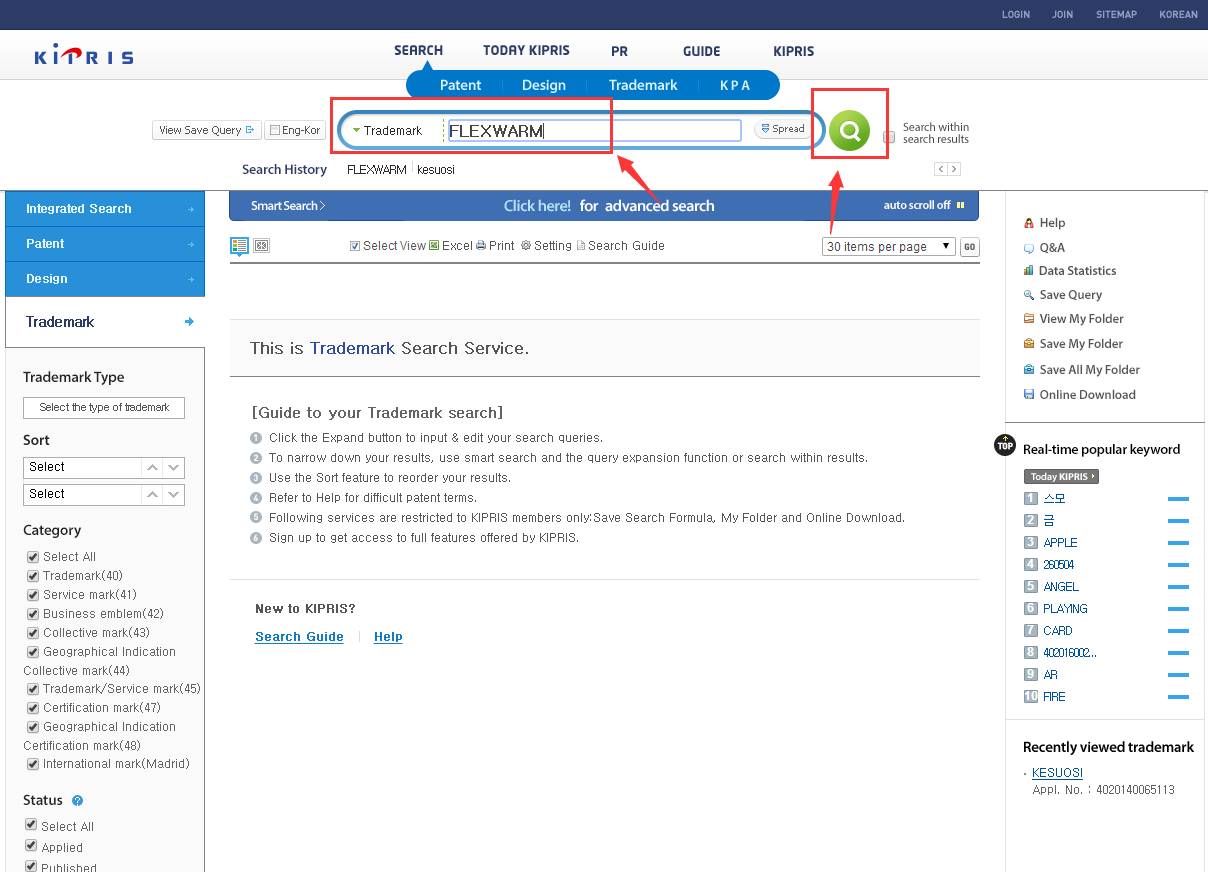Open the KIPRIS logo home link
1208x872 pixels.
[84, 55]
